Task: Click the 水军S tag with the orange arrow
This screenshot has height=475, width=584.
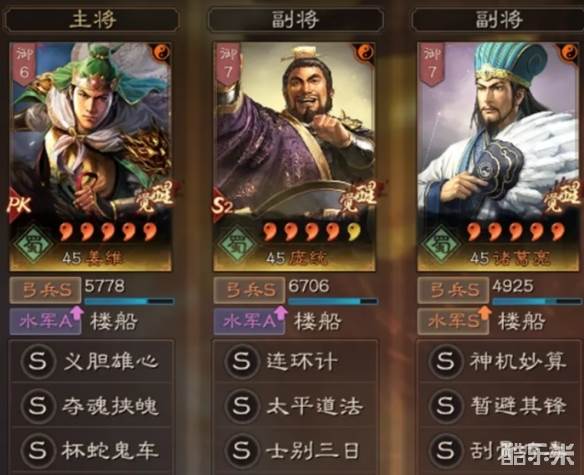Action: (x=454, y=321)
